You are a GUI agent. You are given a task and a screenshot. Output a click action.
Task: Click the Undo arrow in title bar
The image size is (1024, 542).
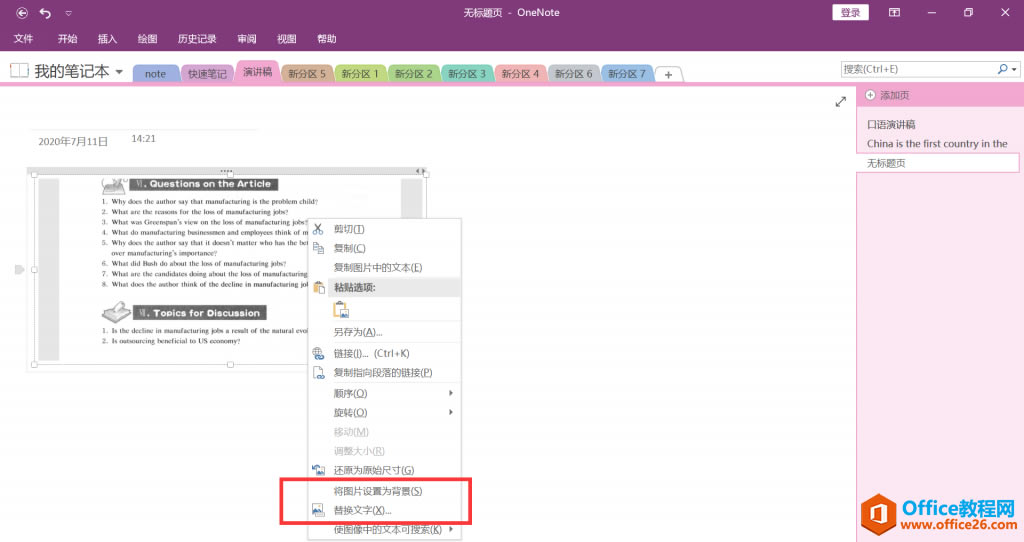coord(45,12)
